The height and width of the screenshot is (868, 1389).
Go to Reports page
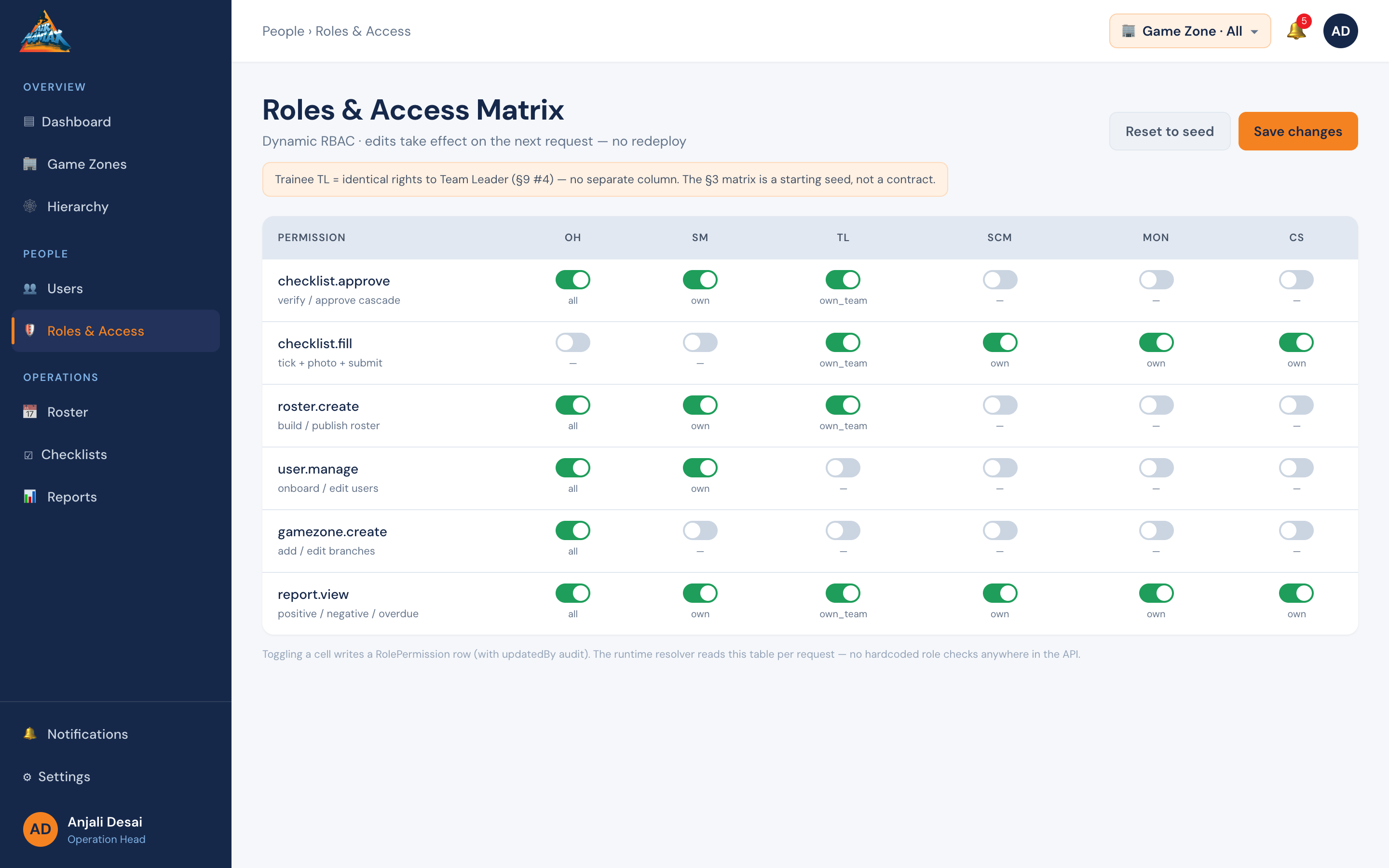point(115,497)
